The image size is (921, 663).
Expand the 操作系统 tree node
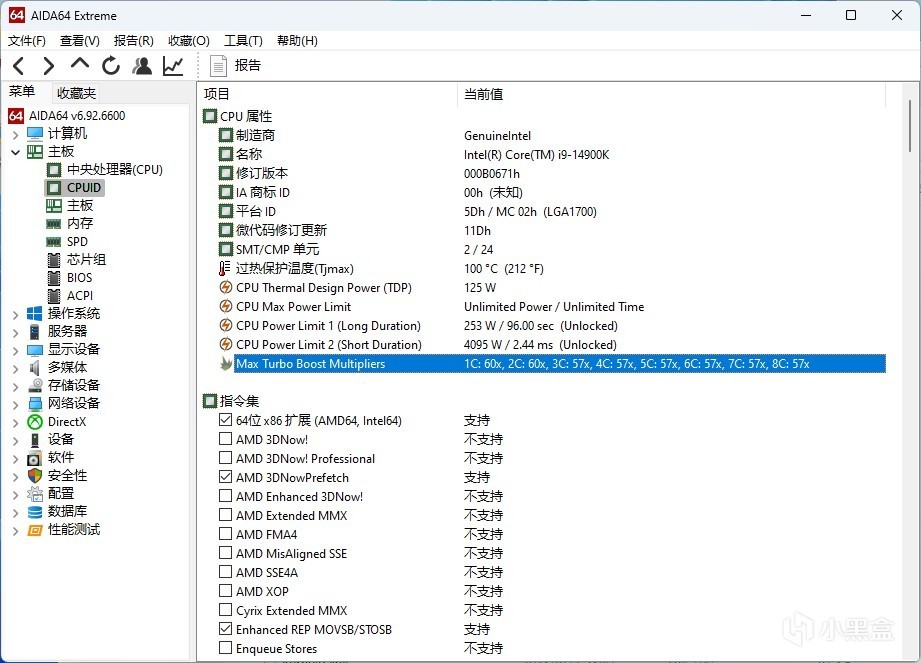[16, 315]
